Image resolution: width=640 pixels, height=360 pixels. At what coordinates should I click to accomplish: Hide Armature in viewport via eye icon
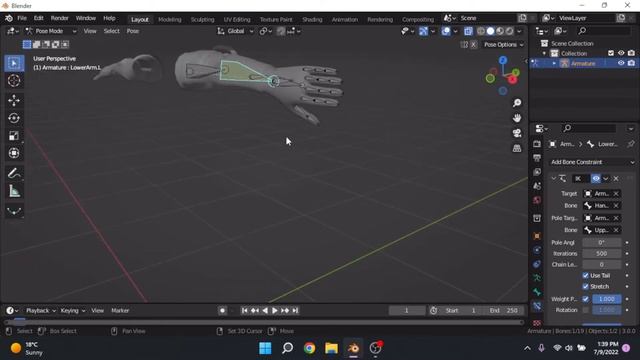[621, 63]
